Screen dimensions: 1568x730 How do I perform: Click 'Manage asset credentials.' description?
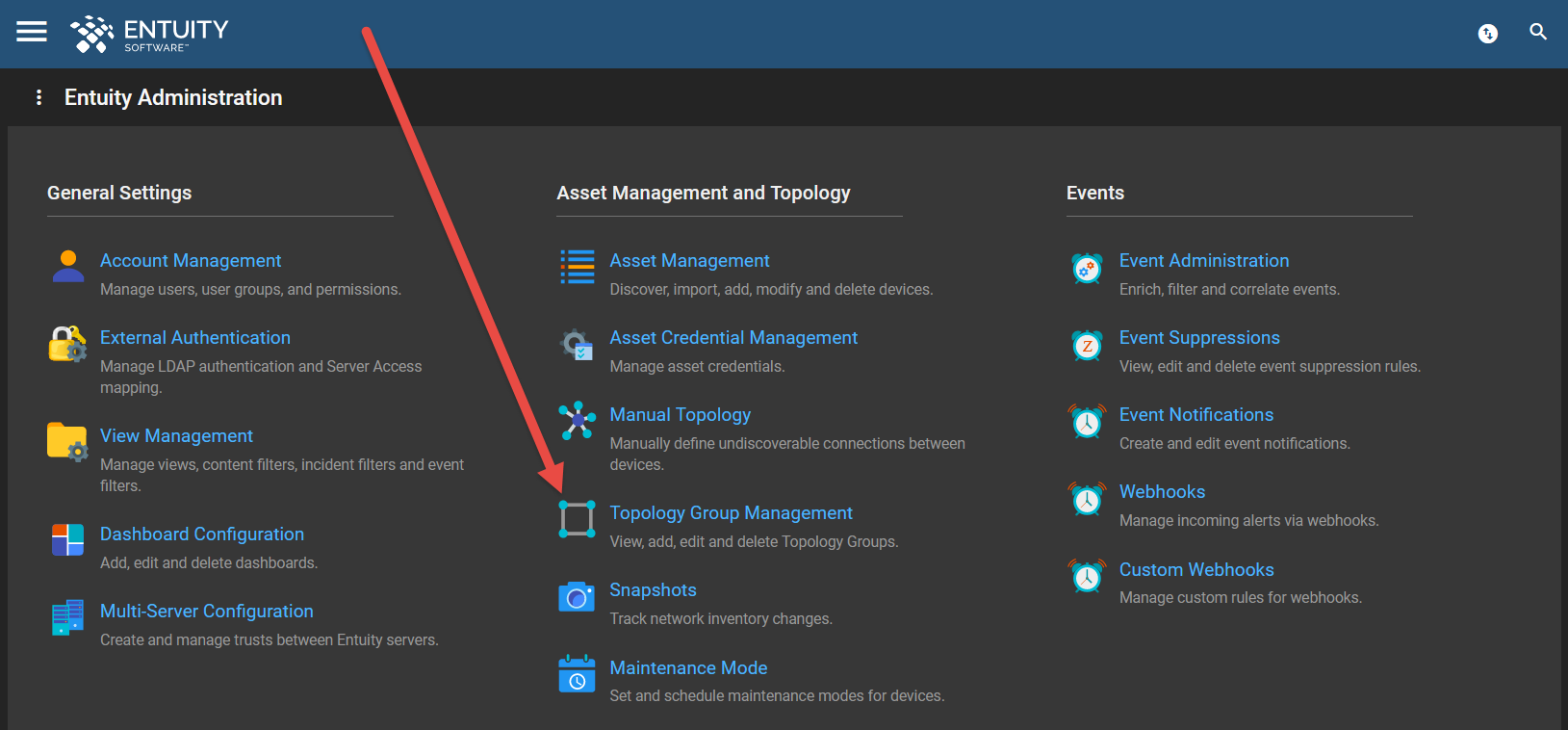tap(697, 367)
